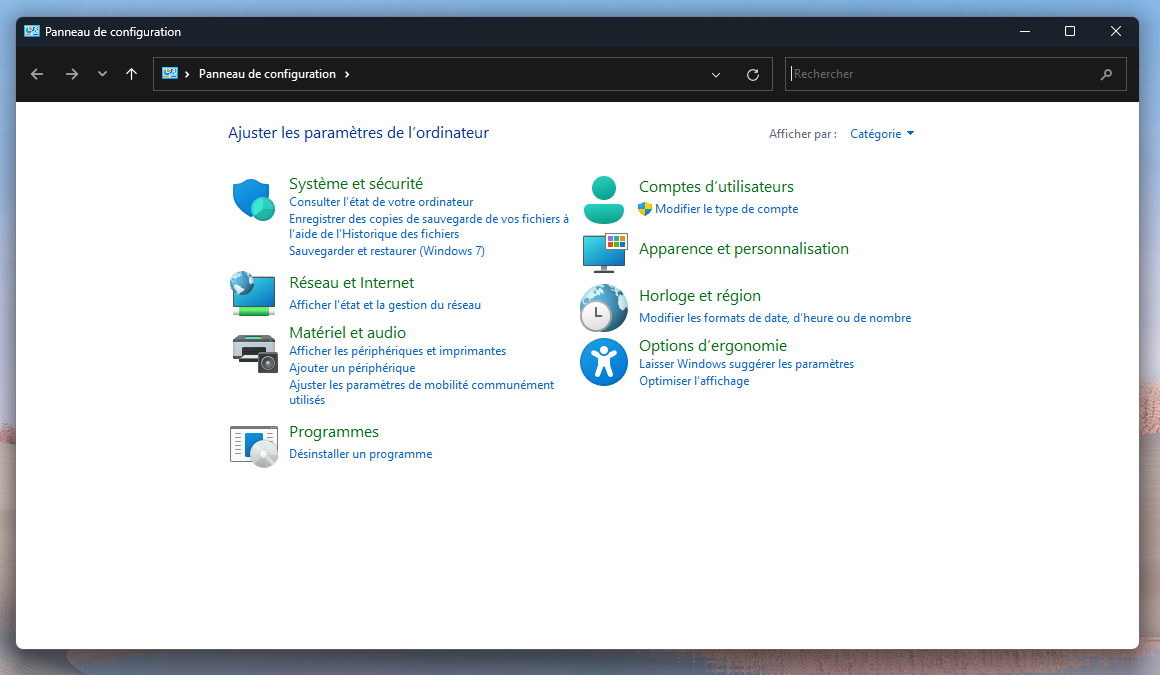Click the back navigation arrow
Viewport: 1160px width, 675px height.
pyautogui.click(x=37, y=74)
